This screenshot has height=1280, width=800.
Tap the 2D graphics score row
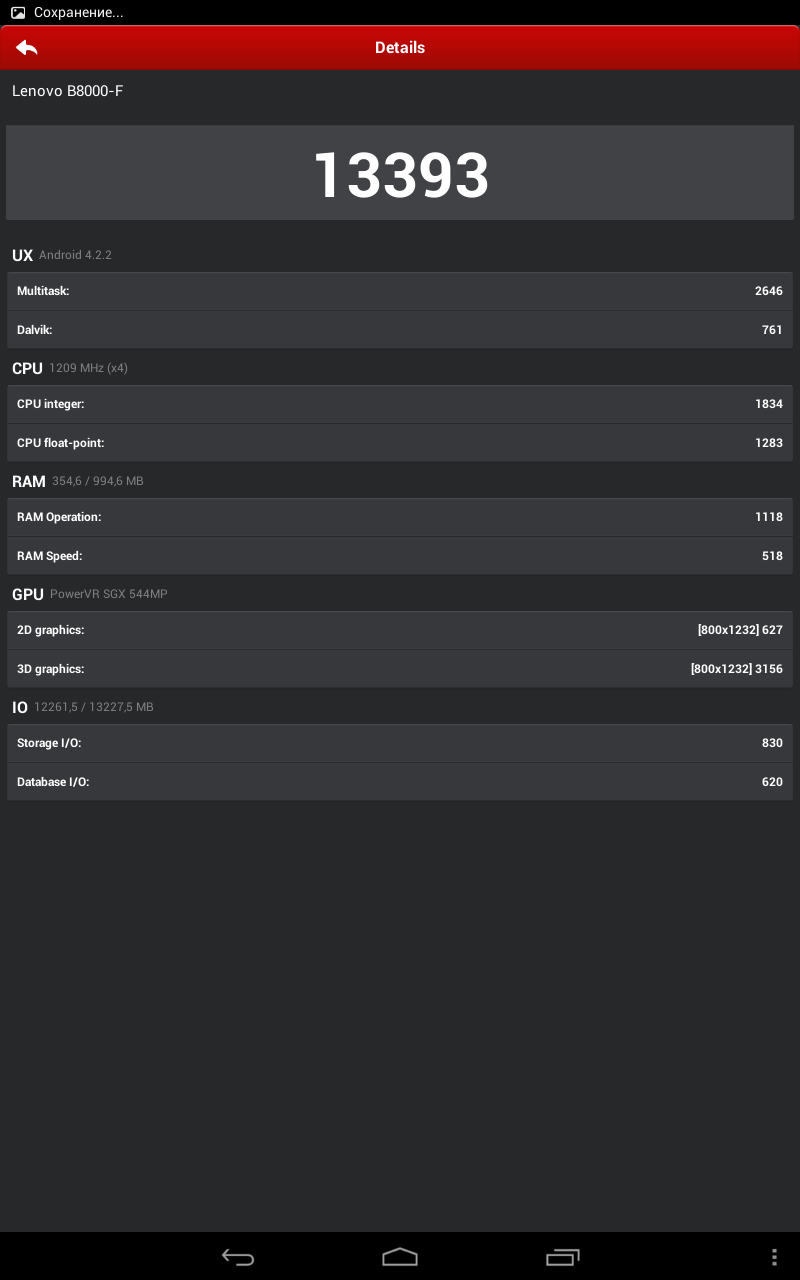pos(400,630)
